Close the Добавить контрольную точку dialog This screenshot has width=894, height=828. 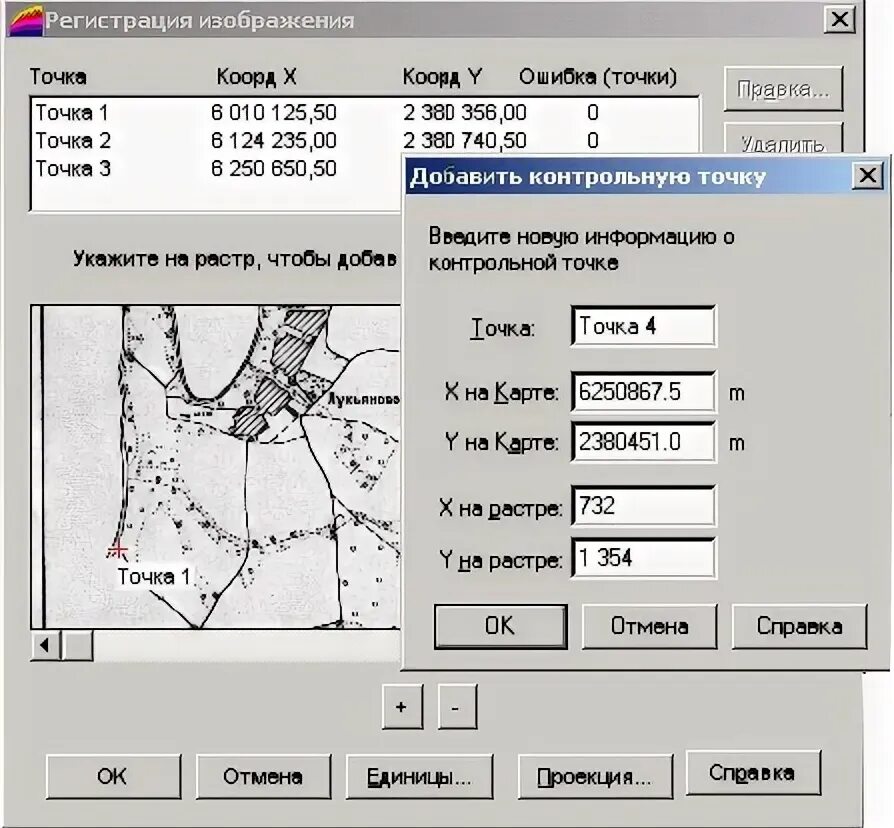tap(868, 175)
